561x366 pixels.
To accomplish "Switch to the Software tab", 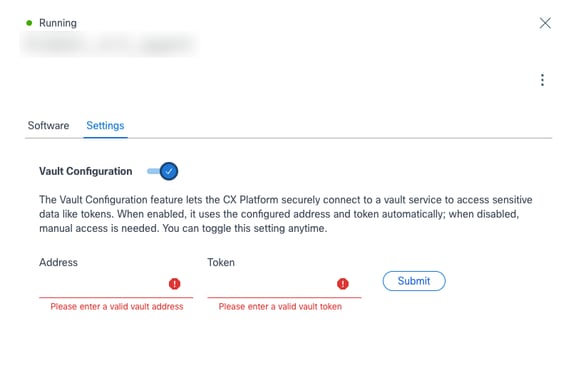I will [x=48, y=126].
